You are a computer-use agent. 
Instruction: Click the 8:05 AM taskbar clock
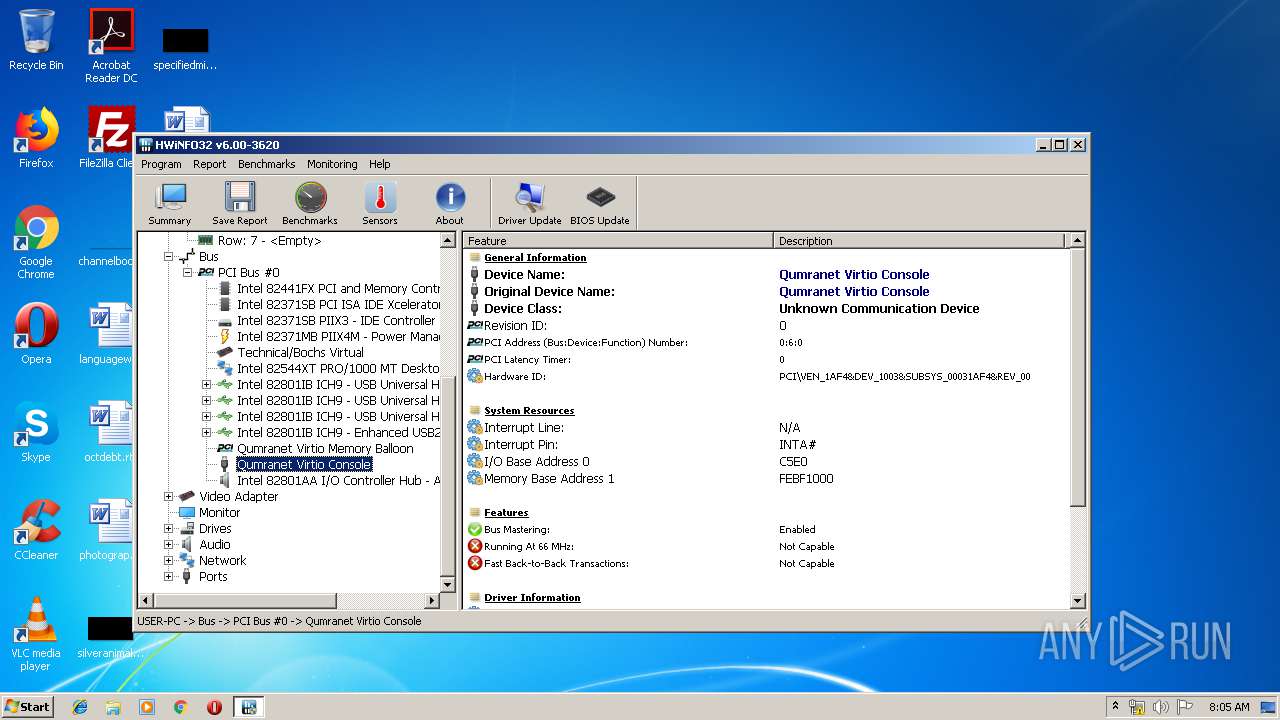pyautogui.click(x=1229, y=707)
